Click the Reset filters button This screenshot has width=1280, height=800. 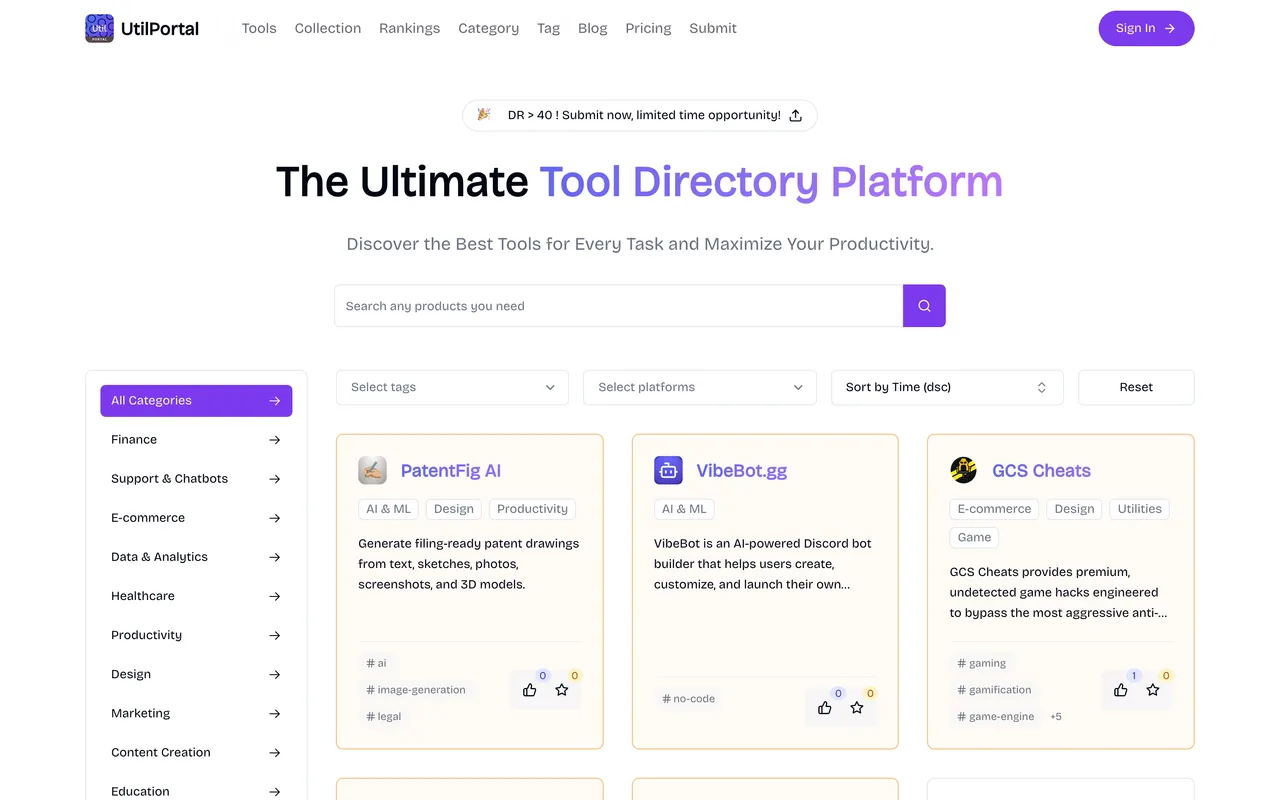1136,387
